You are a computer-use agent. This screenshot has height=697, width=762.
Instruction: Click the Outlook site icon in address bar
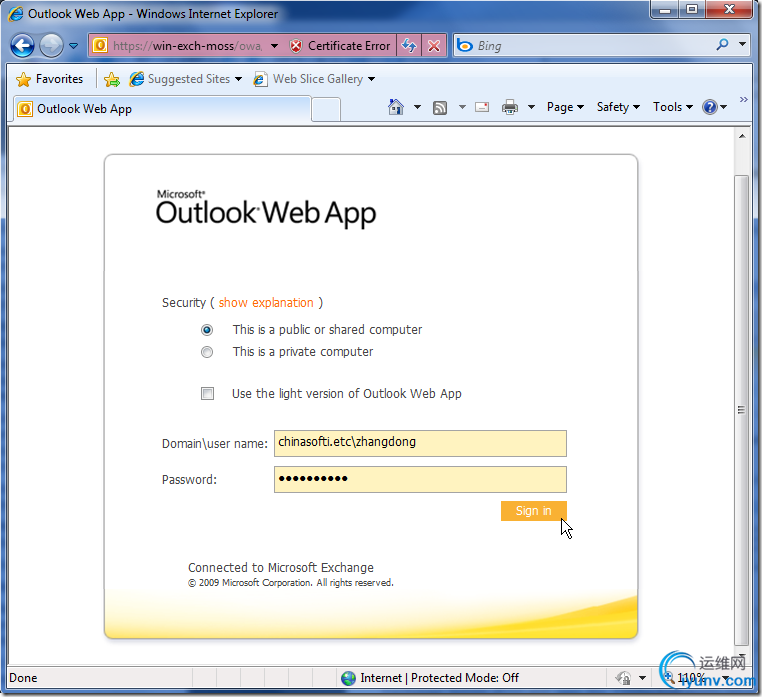coord(100,46)
